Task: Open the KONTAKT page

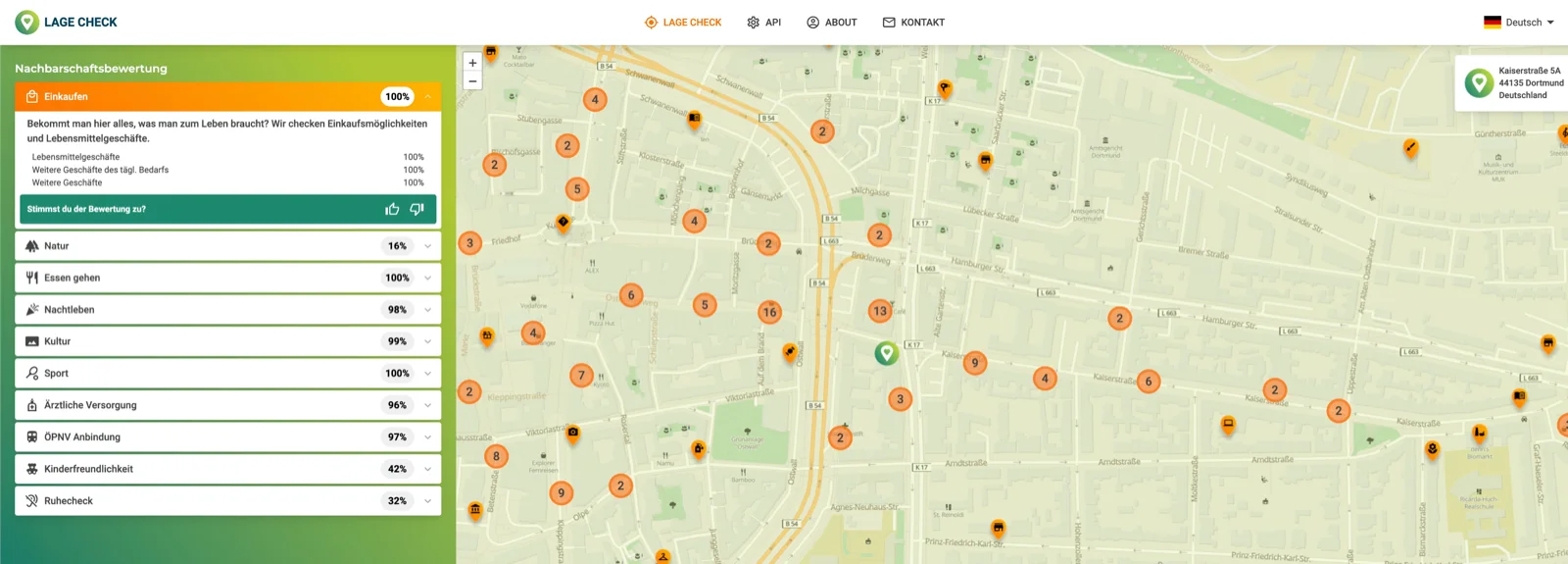Action: (x=913, y=22)
